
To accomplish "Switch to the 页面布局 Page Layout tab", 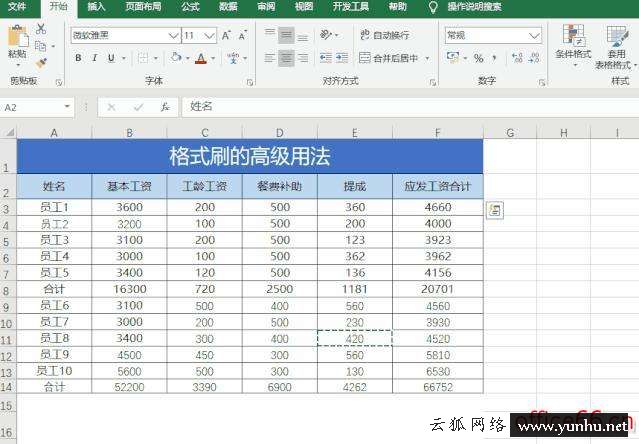I will 143,7.
